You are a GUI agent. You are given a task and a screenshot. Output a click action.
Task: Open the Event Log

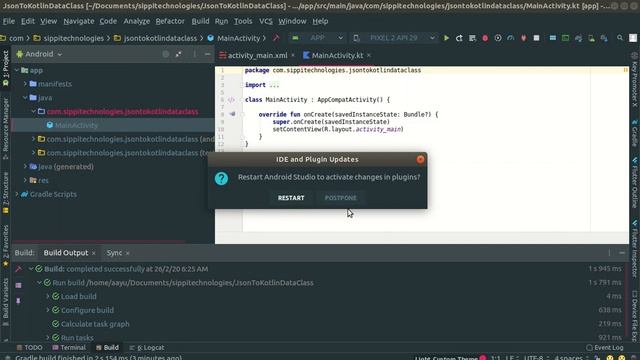(x=604, y=348)
